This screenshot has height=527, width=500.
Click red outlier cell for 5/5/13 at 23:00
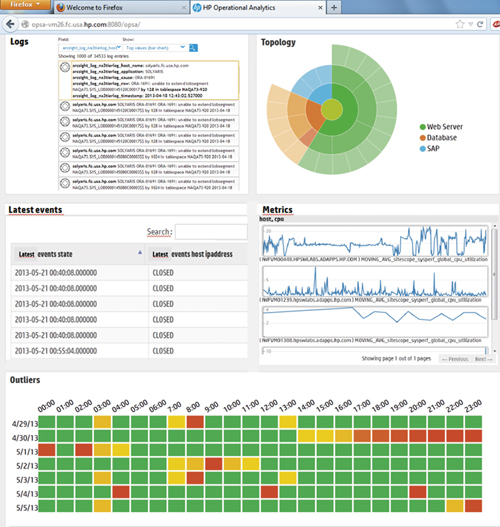473,506
